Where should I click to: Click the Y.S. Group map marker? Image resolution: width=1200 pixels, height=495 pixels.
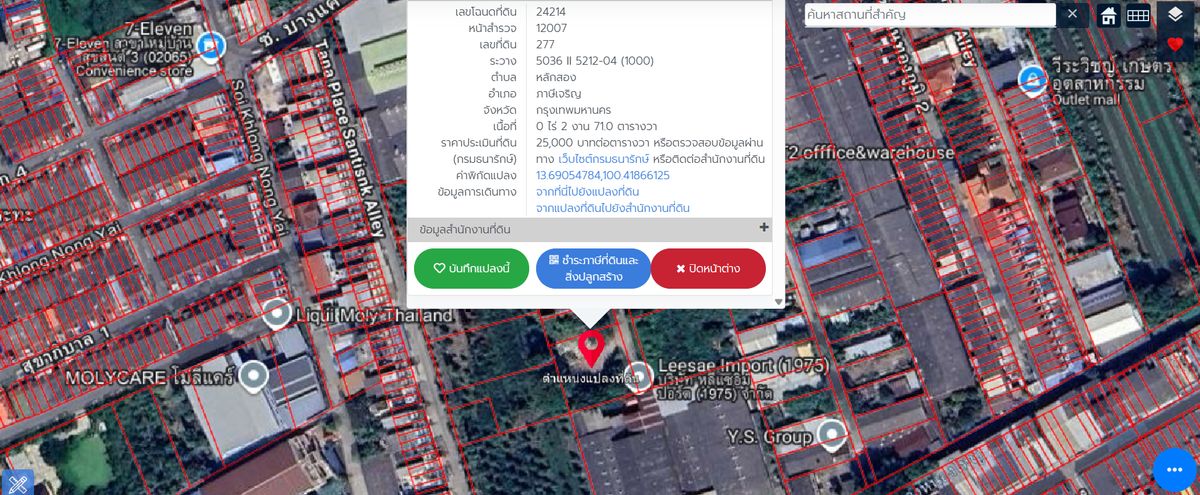pyautogui.click(x=831, y=435)
